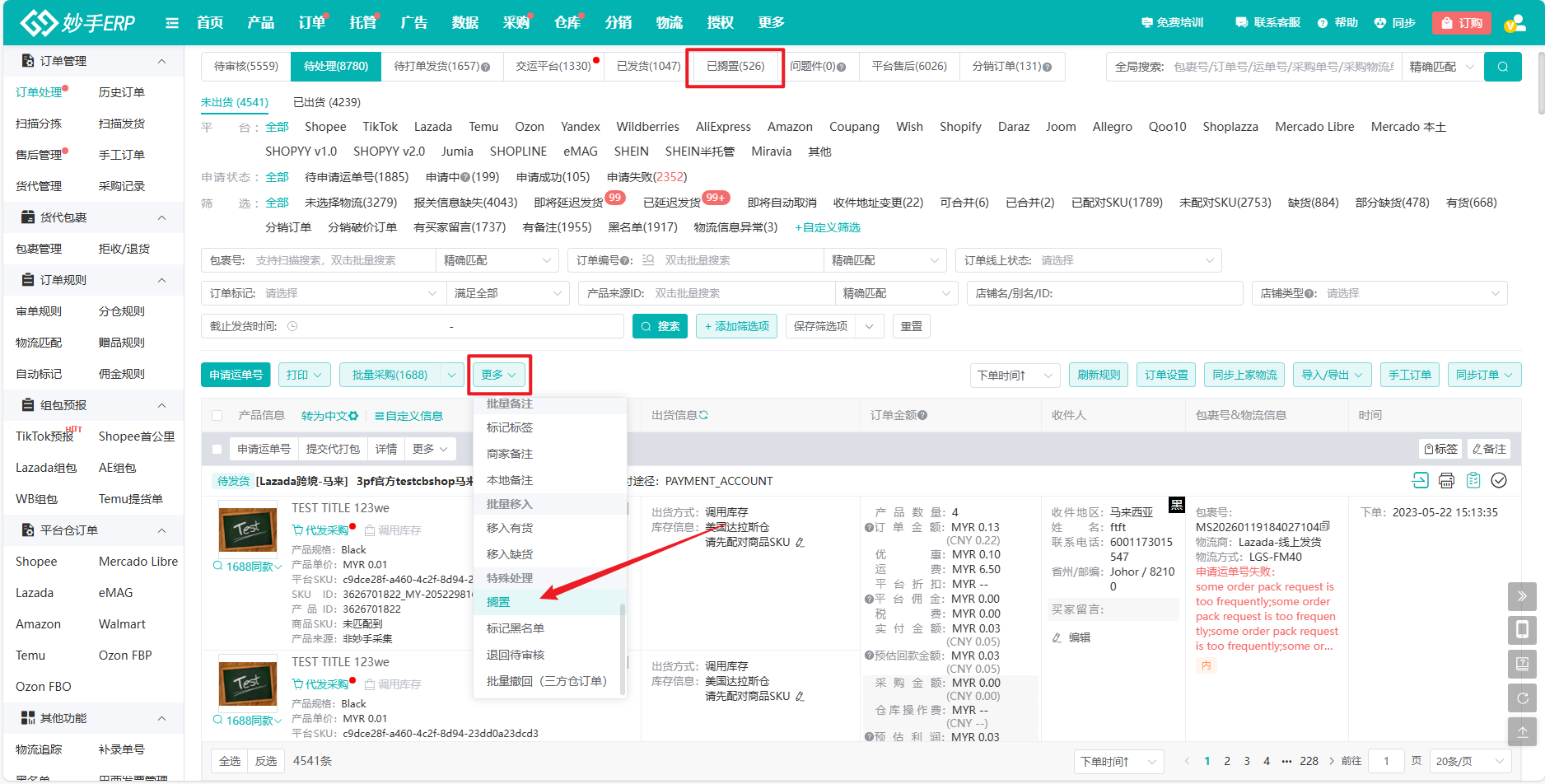The image size is (1545, 784).
Task: Click the user avatar icon
Action: 1516,23
